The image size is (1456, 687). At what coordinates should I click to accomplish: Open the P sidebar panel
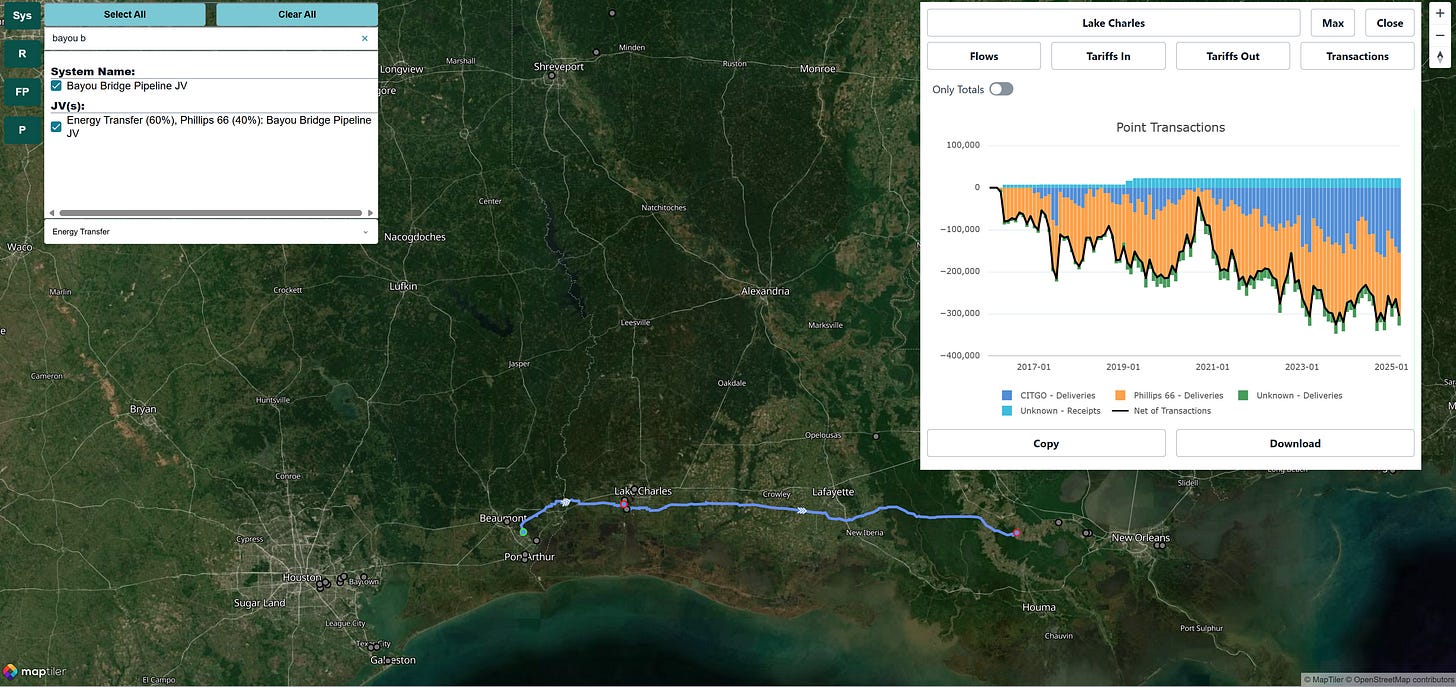21,130
